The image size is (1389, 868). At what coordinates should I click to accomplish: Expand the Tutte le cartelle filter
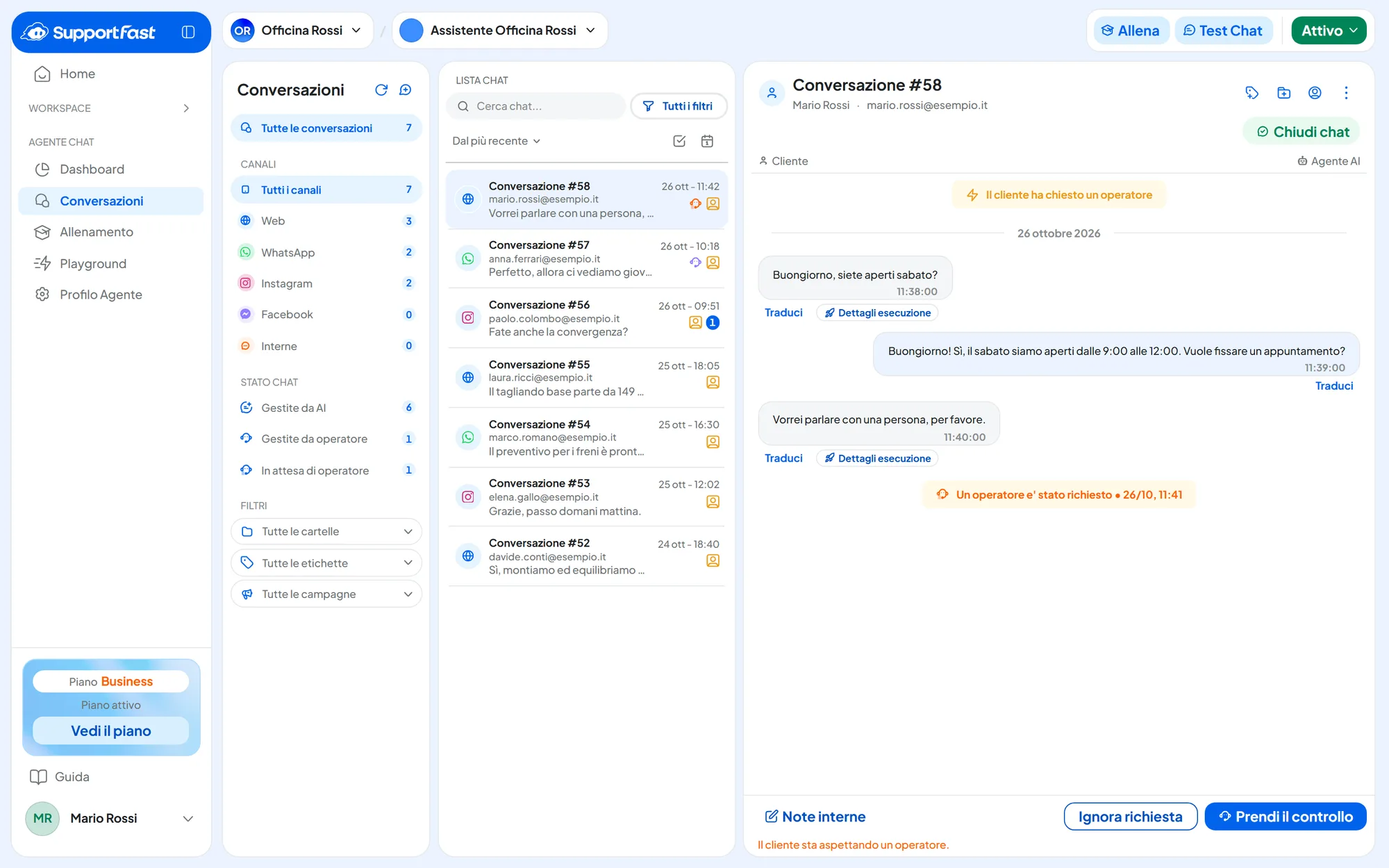point(326,531)
